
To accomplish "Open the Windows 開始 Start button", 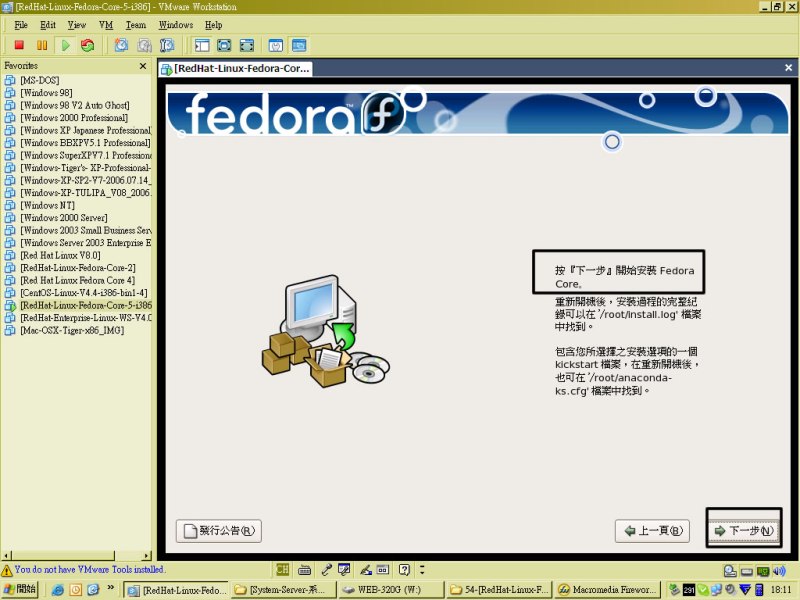I will point(20,589).
